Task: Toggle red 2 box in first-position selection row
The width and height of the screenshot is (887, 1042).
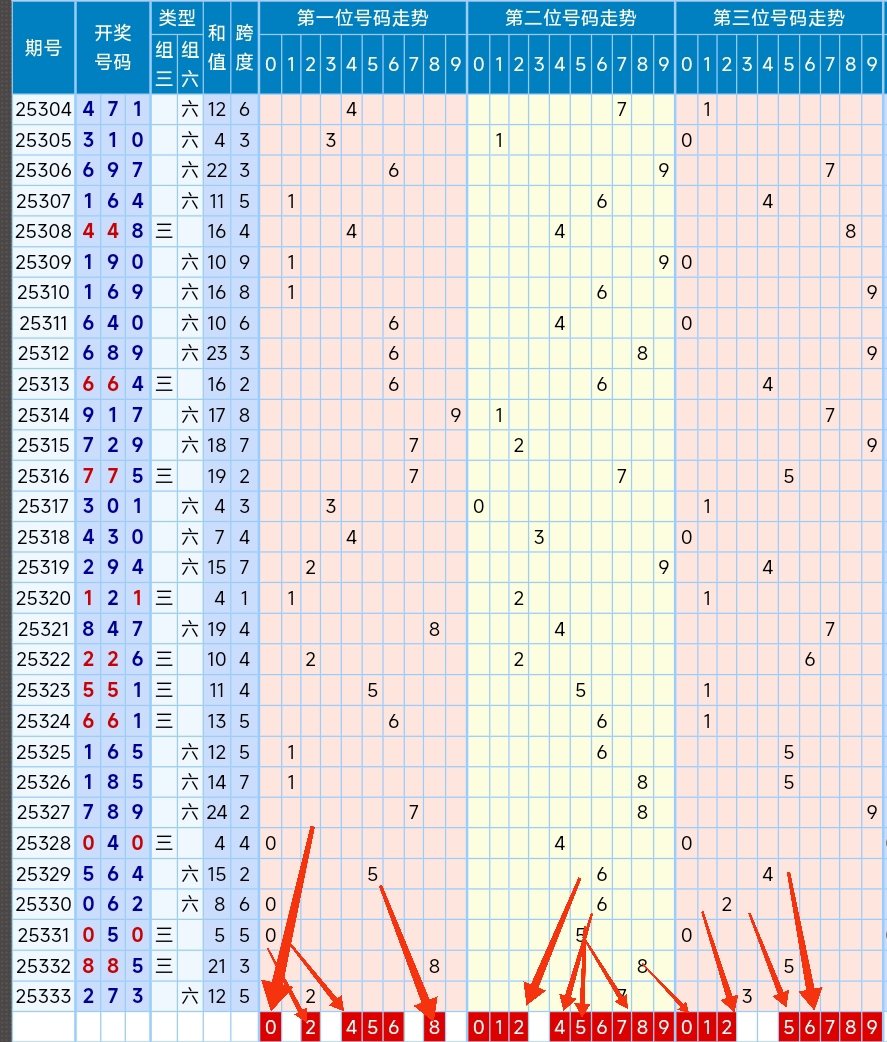Action: point(310,1027)
